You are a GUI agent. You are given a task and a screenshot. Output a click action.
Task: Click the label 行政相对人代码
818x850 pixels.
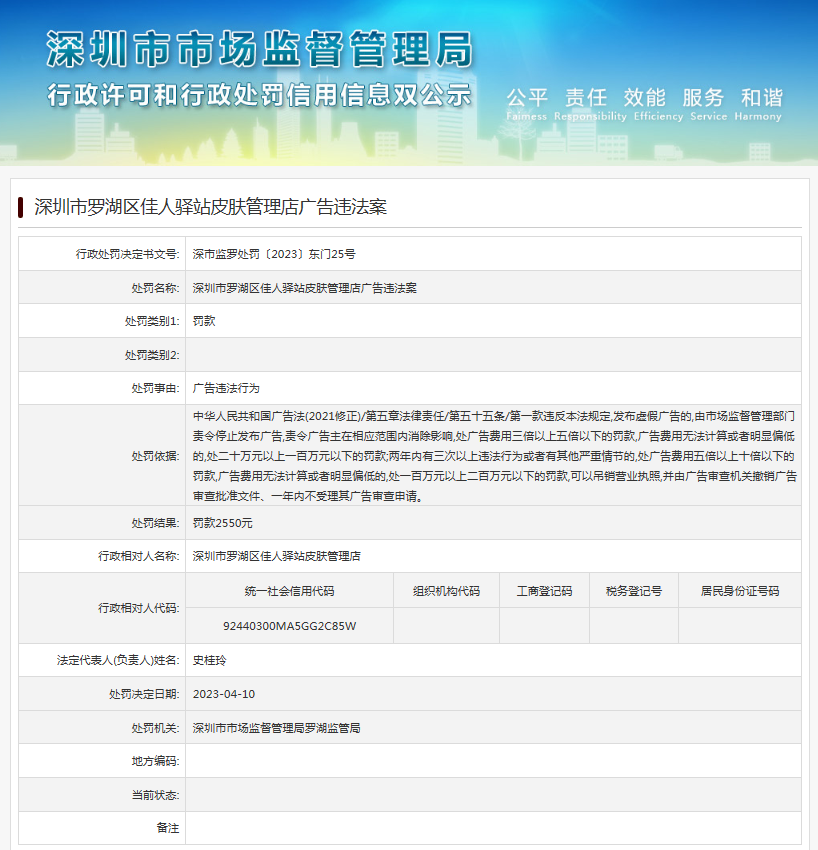138,608
